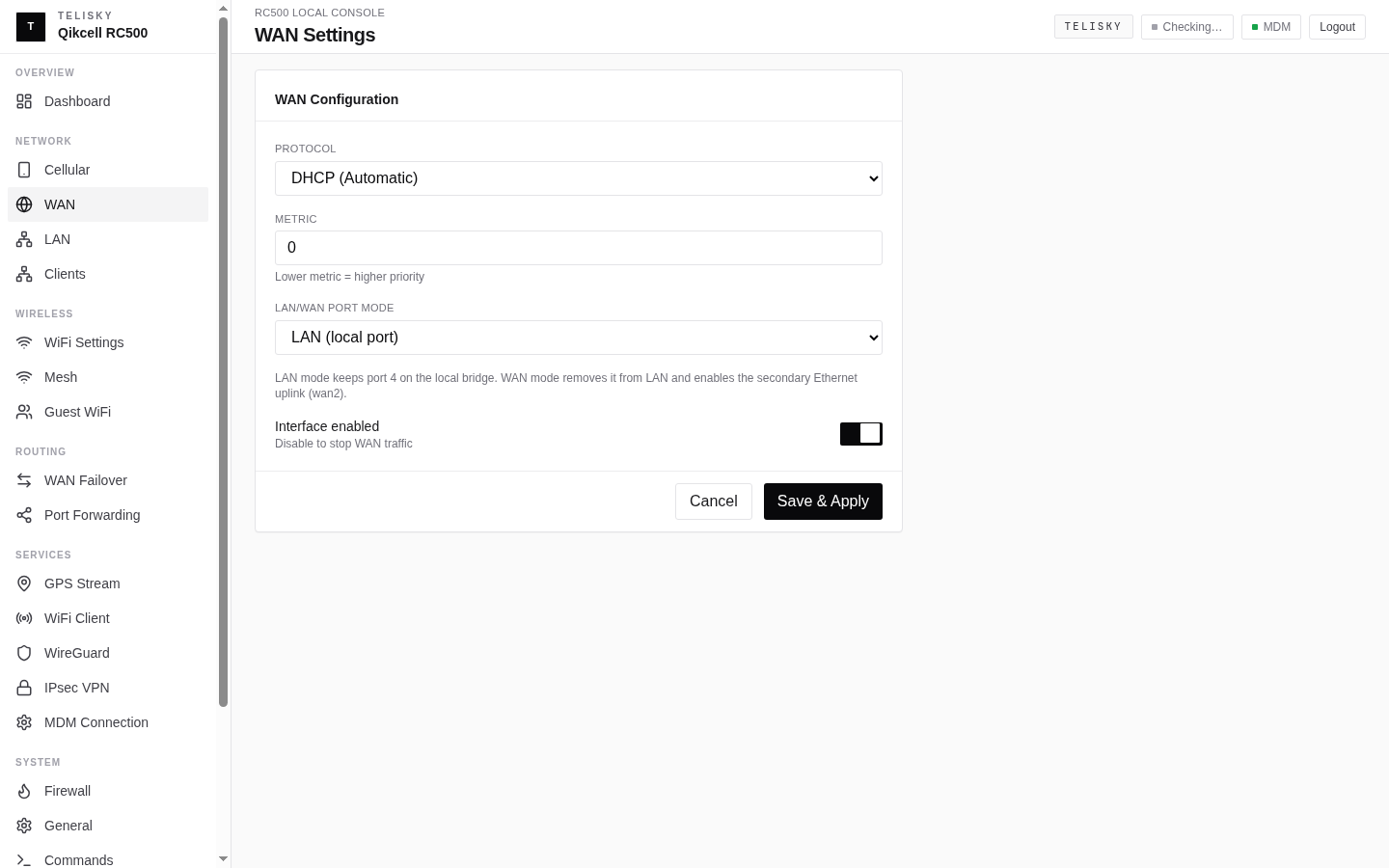Click the LAN network icon
The image size is (1389, 868).
point(24,239)
